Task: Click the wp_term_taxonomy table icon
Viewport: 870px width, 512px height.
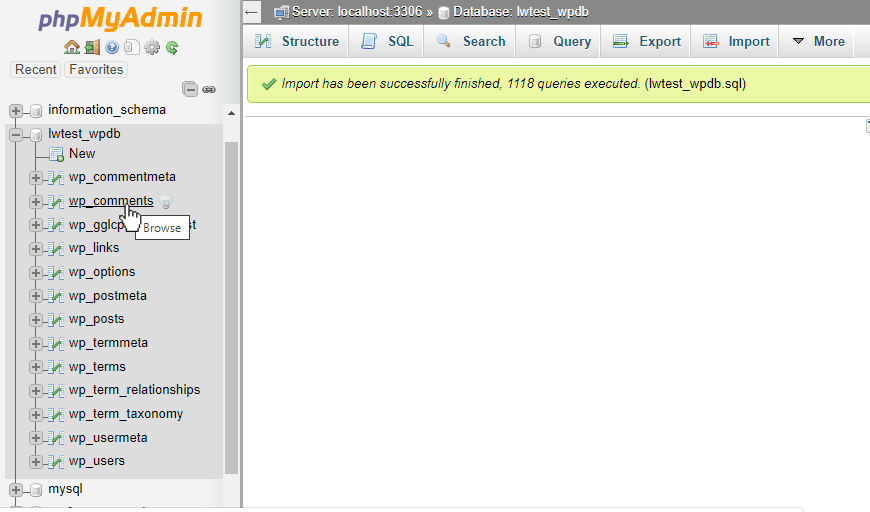Action: coord(55,414)
